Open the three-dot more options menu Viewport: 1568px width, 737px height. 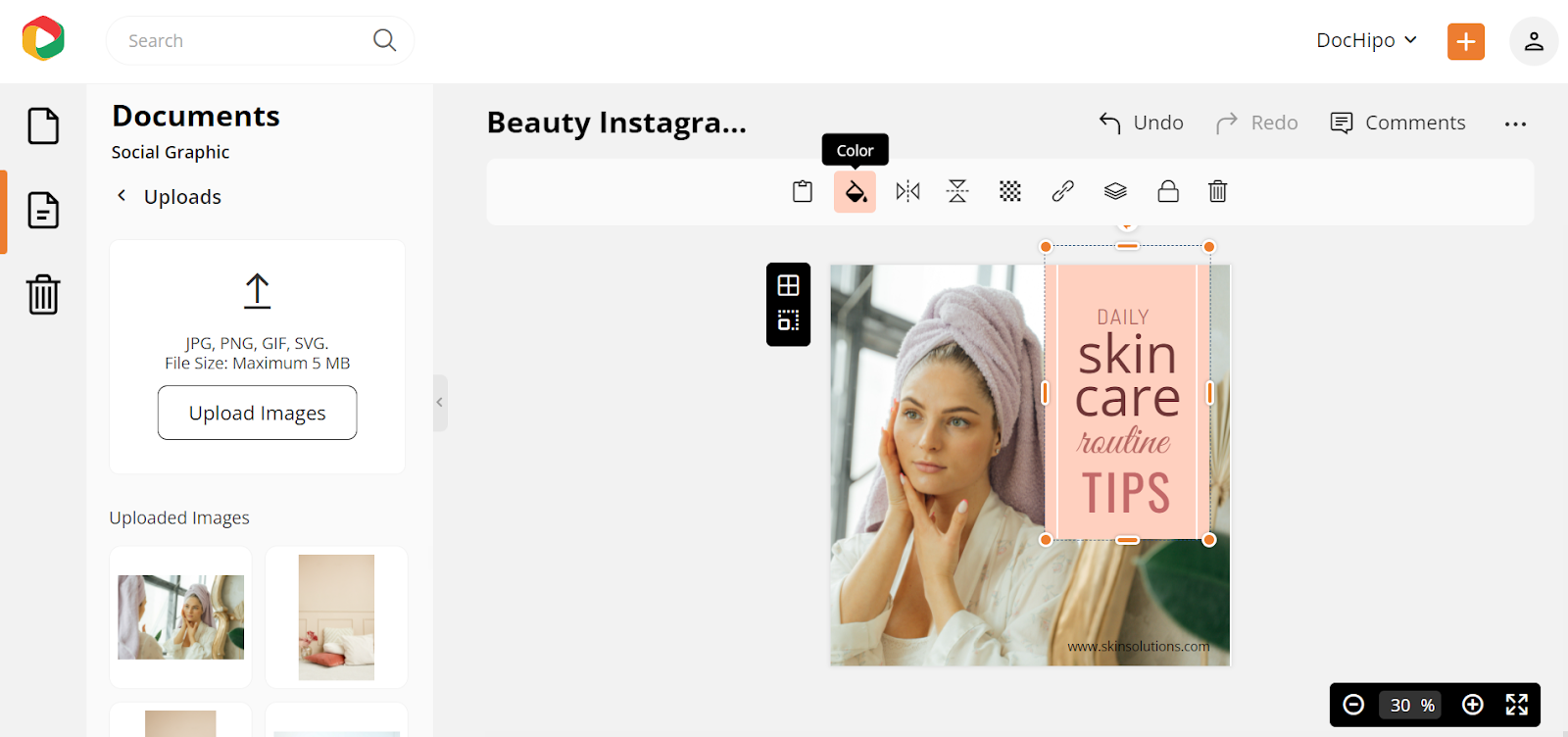click(1515, 123)
